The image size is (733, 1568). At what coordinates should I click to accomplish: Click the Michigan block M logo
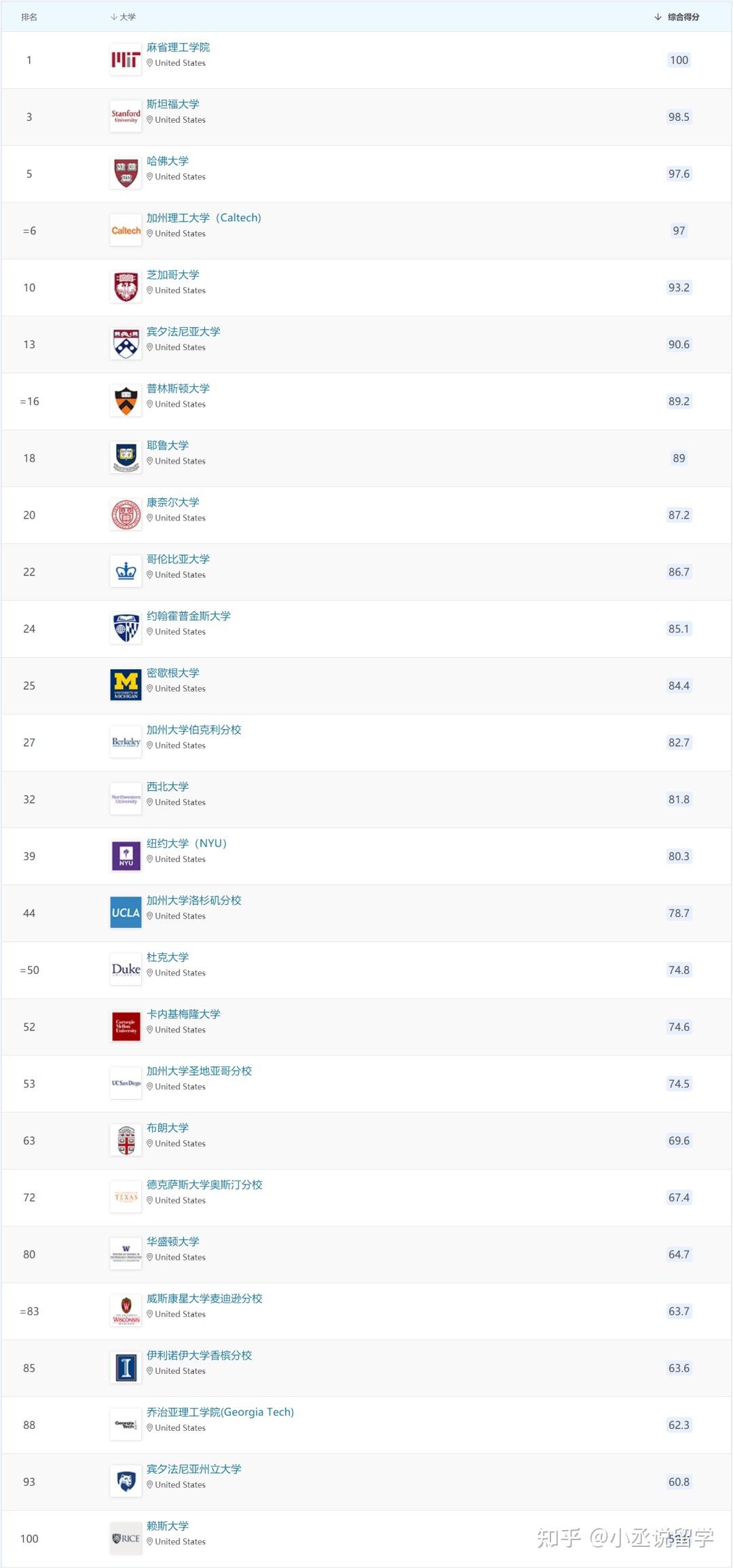[x=126, y=686]
